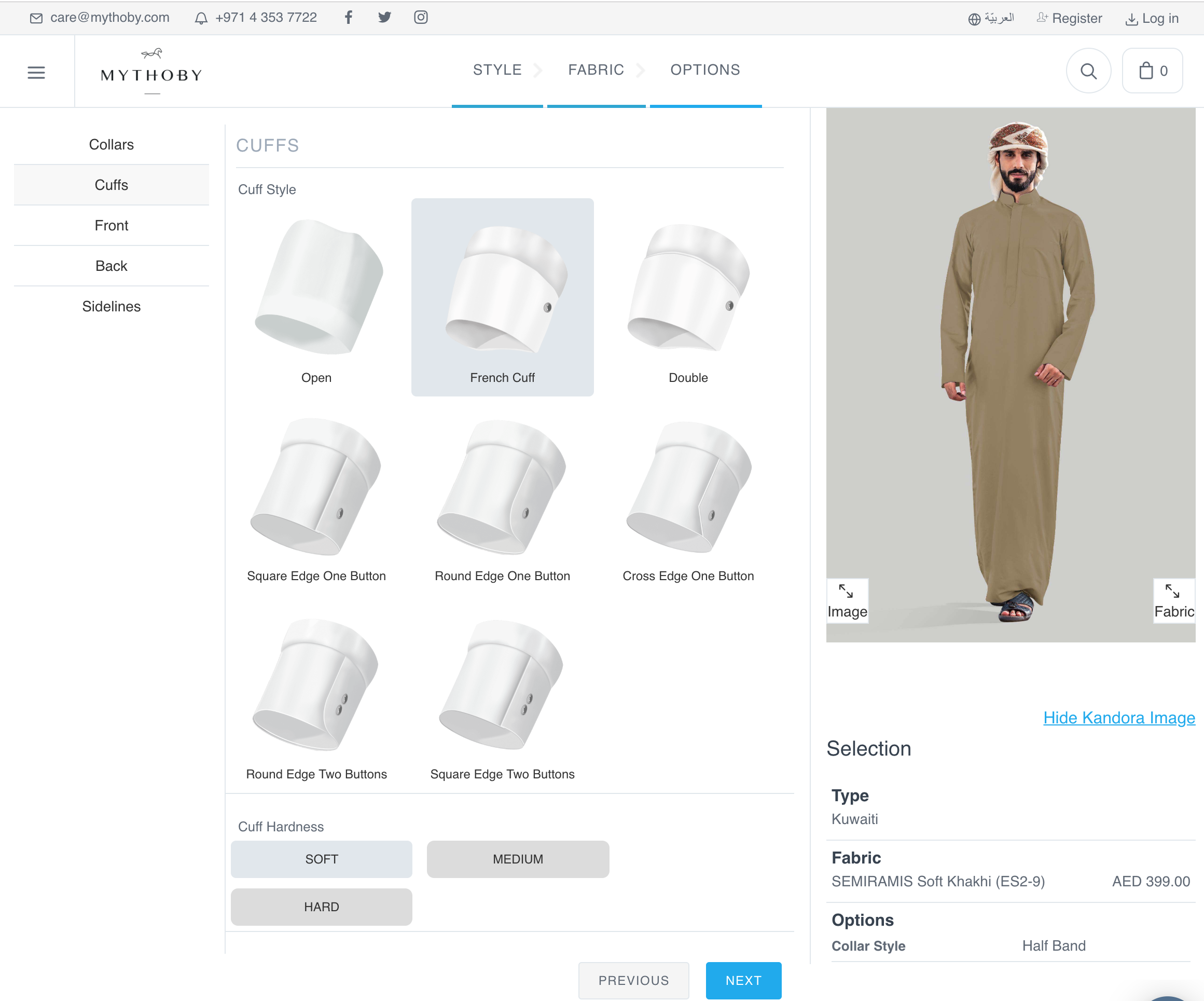This screenshot has height=1001, width=1204.
Task: Click the price AED 399.00
Action: pyautogui.click(x=1151, y=881)
